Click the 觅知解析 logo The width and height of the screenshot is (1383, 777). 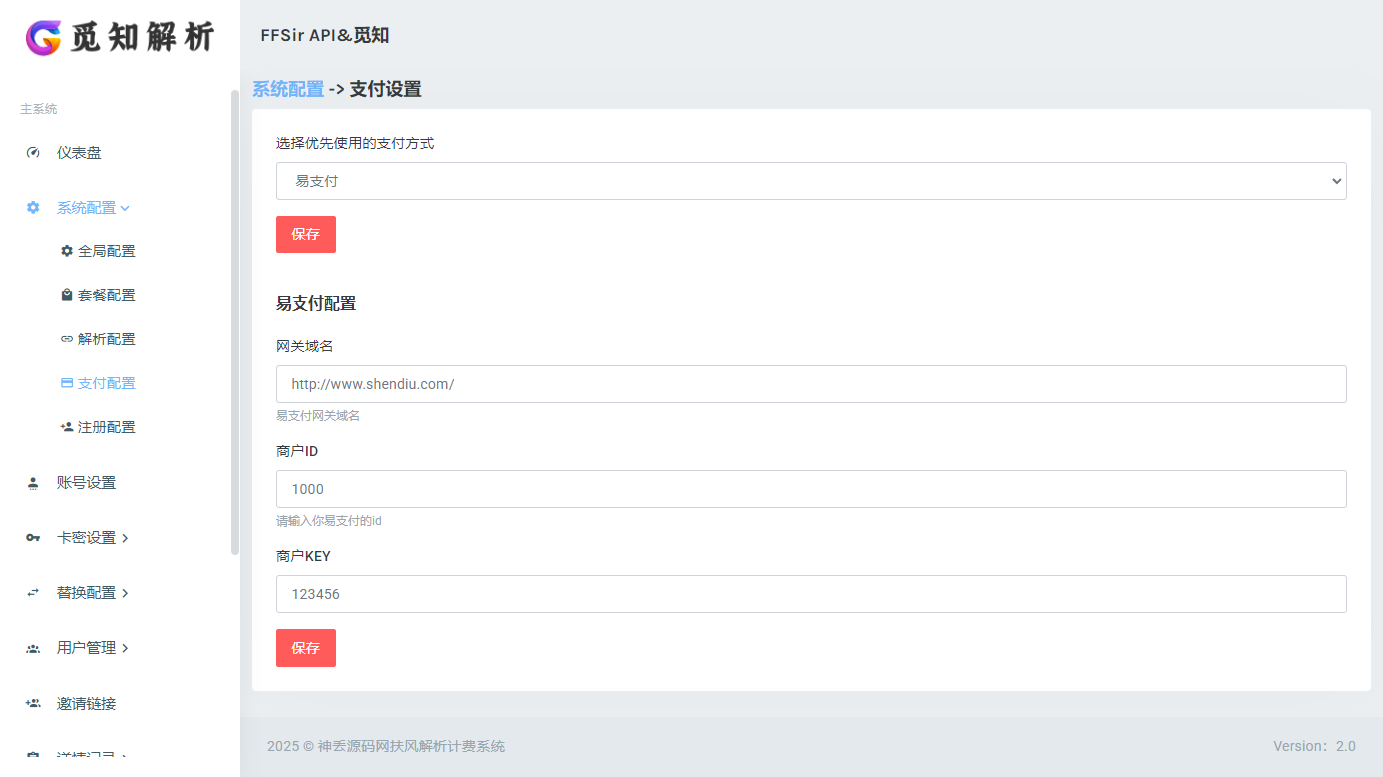[120, 38]
